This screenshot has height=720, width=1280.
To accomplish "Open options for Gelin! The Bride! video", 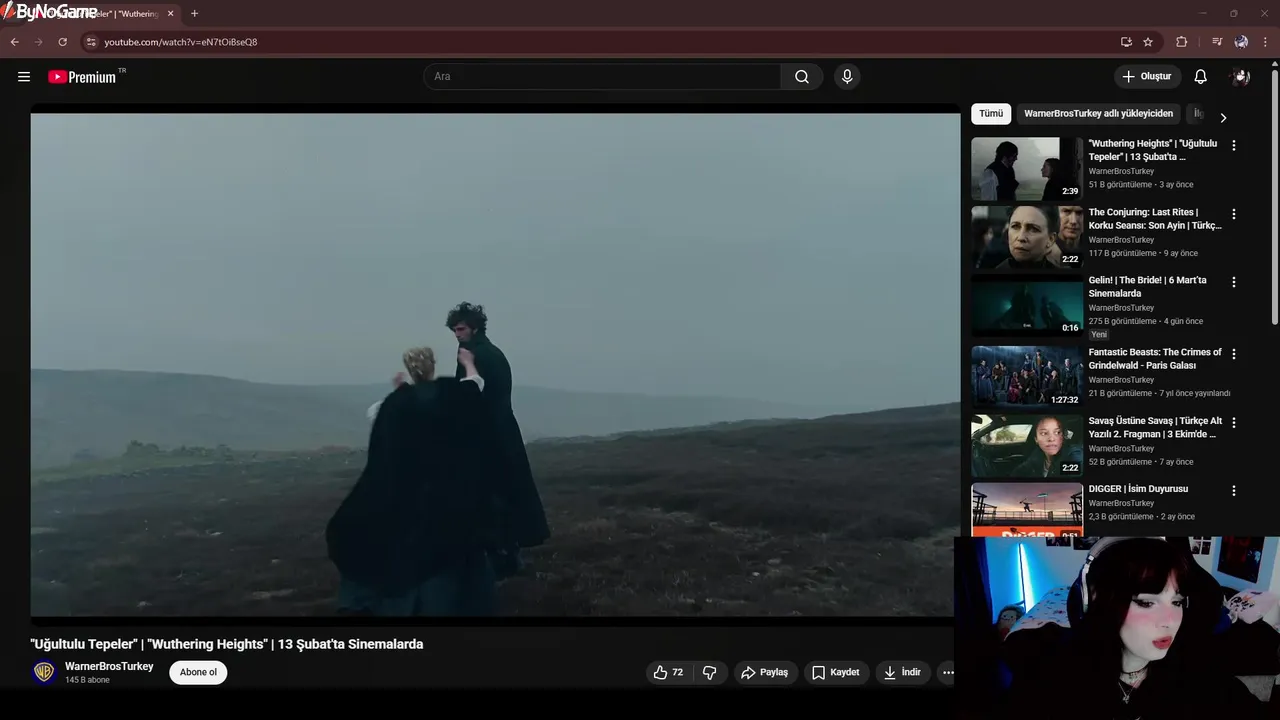I will [1233, 282].
